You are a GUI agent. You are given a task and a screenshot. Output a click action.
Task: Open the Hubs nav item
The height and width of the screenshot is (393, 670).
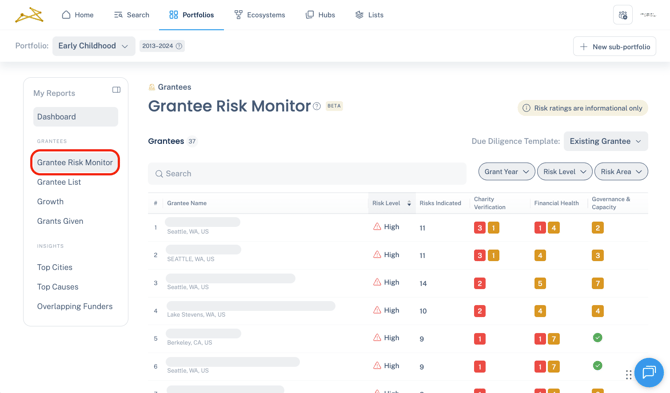pos(320,15)
